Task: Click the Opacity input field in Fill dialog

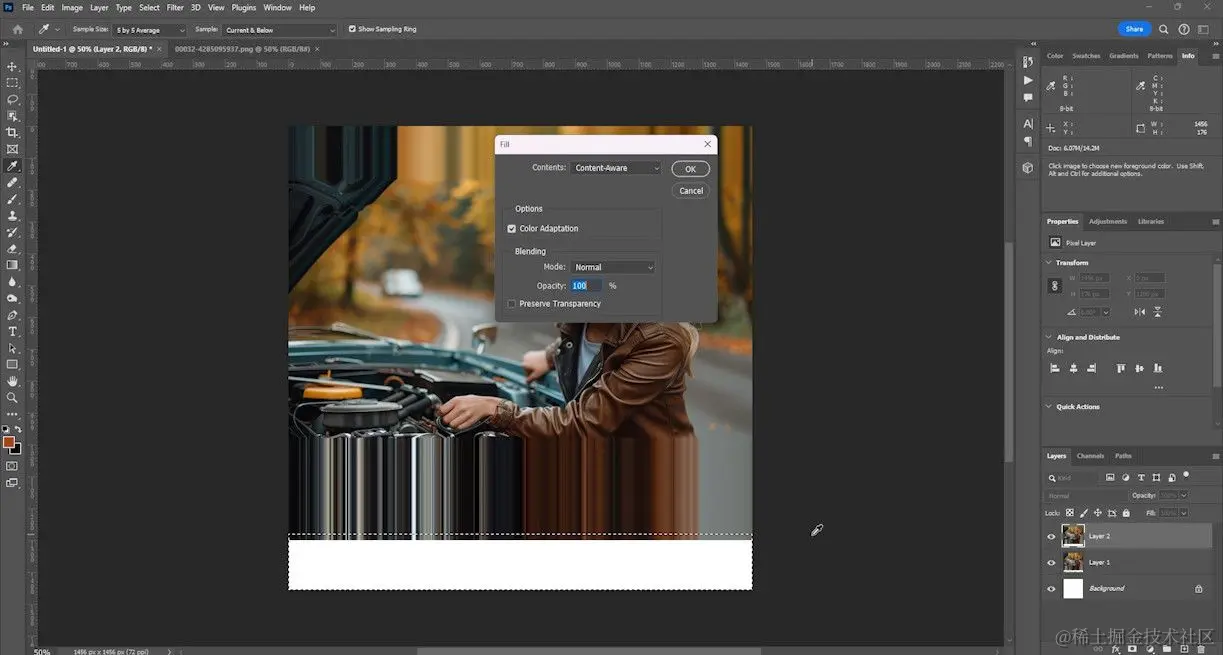Action: click(586, 286)
